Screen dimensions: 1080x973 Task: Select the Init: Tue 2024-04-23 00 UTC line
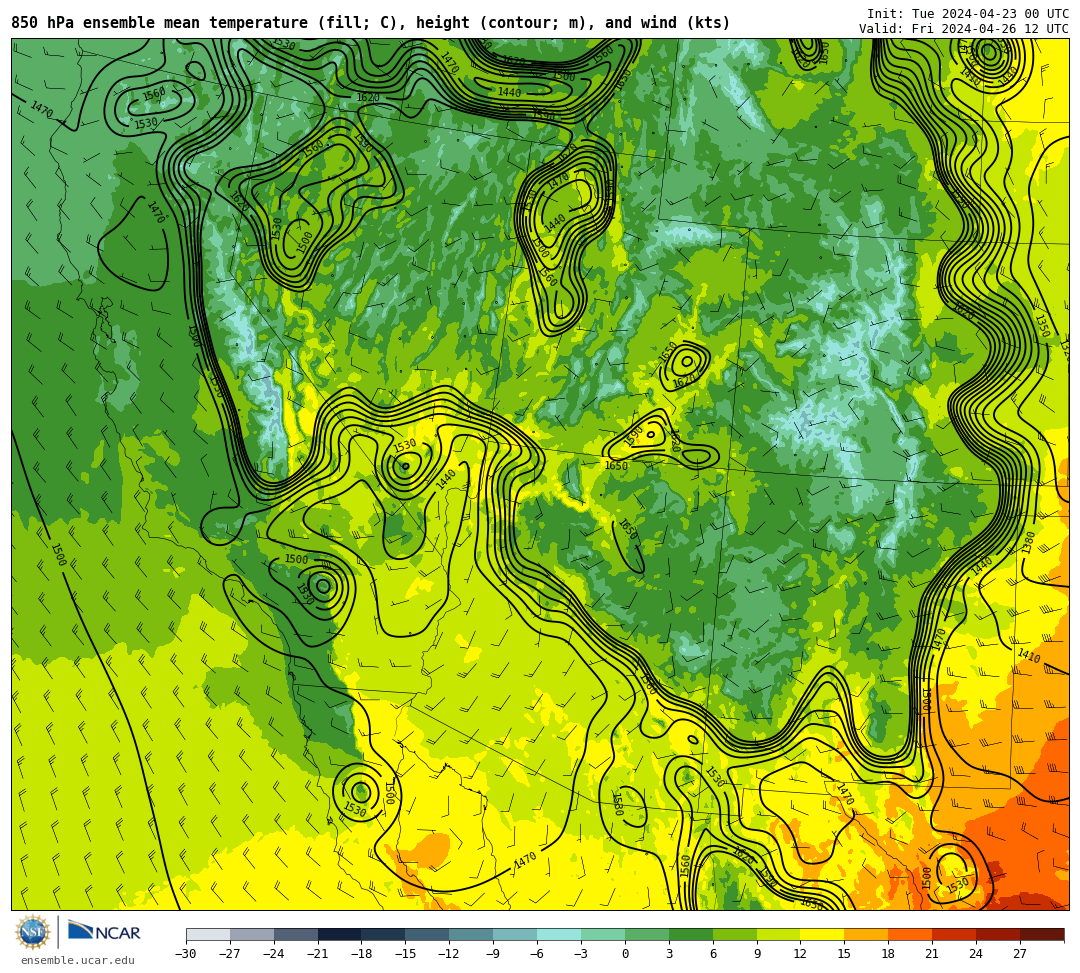[968, 14]
